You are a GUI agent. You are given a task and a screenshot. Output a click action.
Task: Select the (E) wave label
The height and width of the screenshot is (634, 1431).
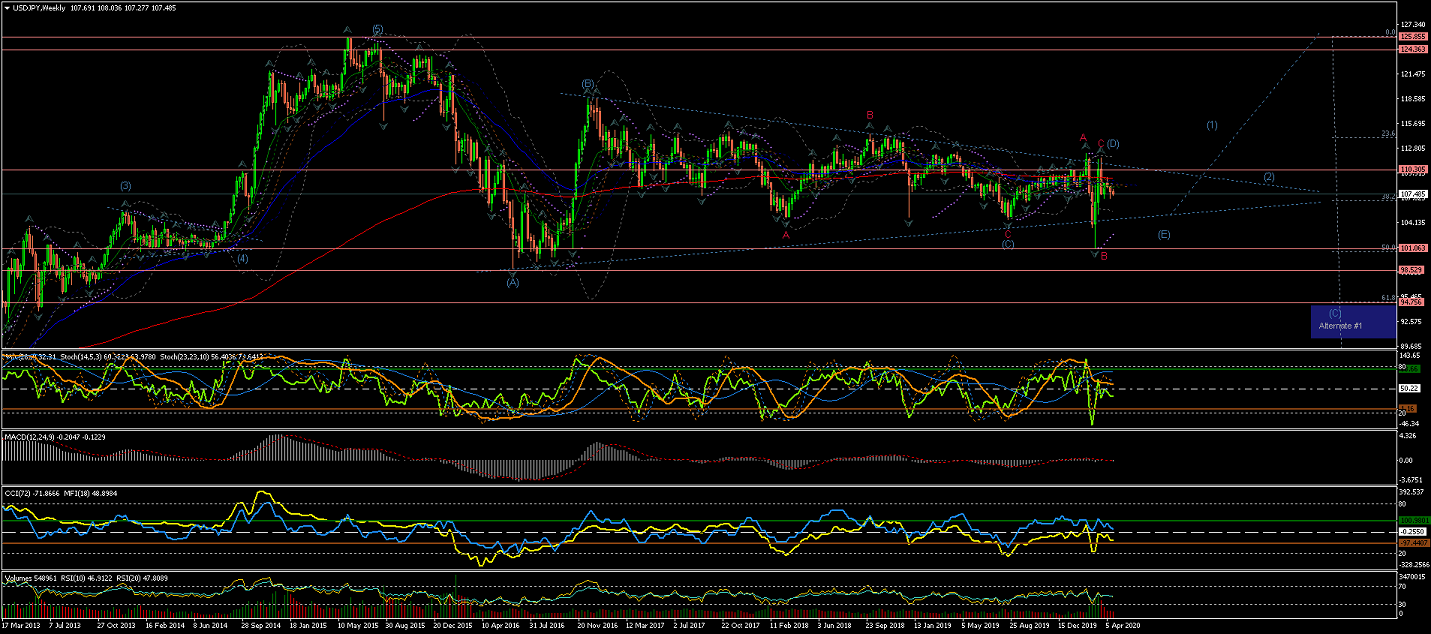(x=1164, y=234)
